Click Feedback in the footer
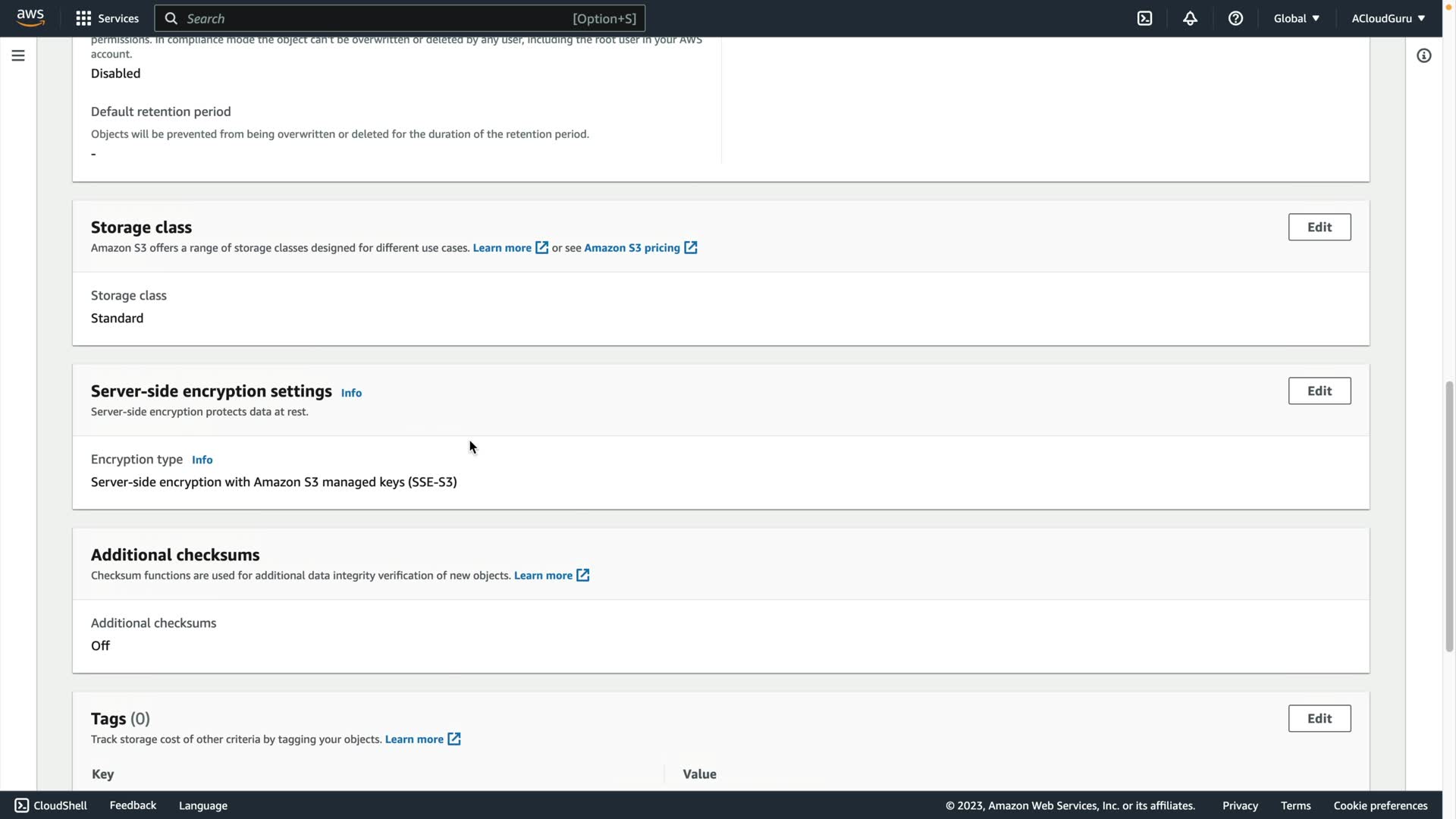Screen dimensions: 1456x819 [x=133, y=805]
